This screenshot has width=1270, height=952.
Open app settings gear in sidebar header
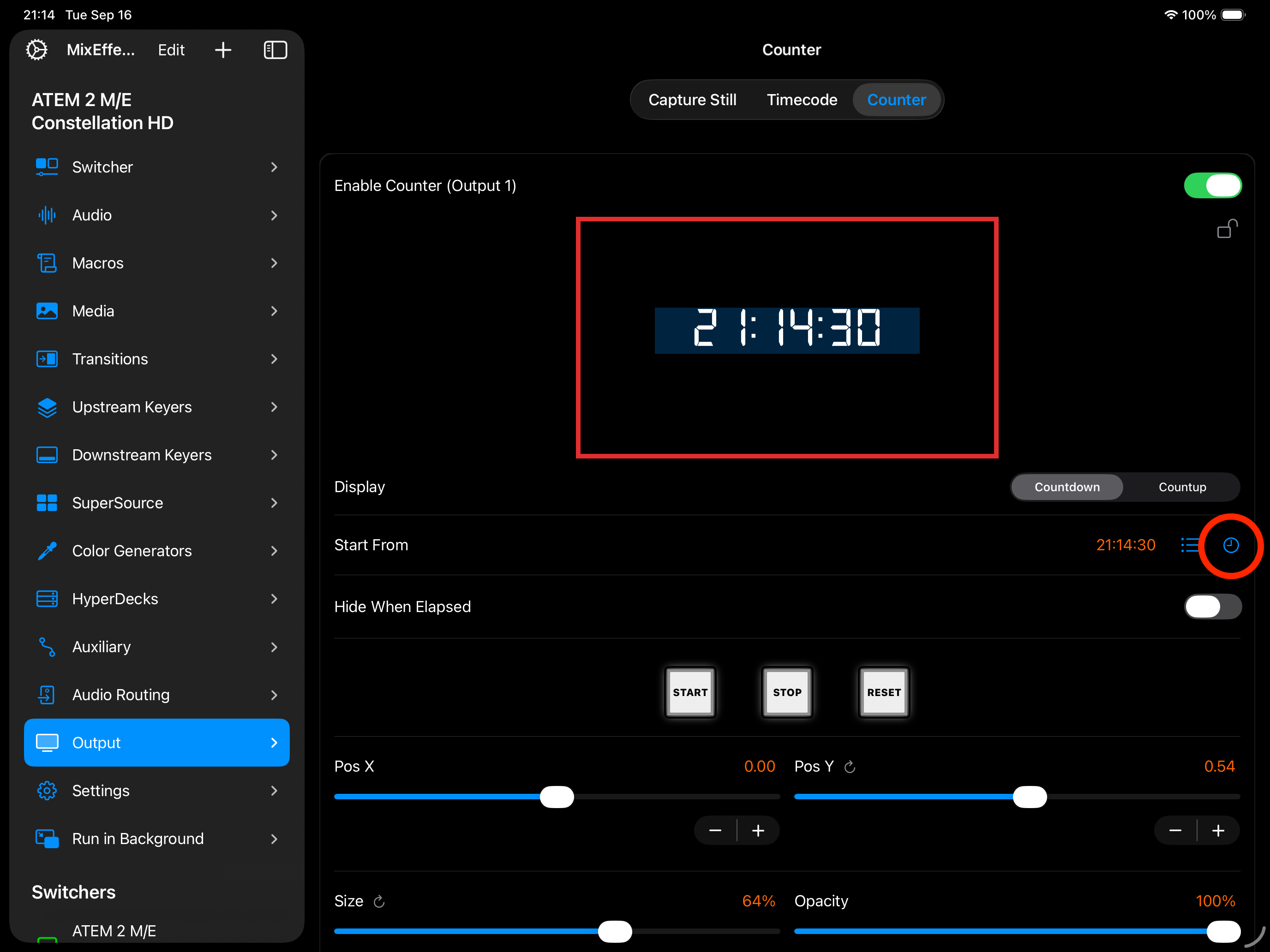tap(37, 50)
